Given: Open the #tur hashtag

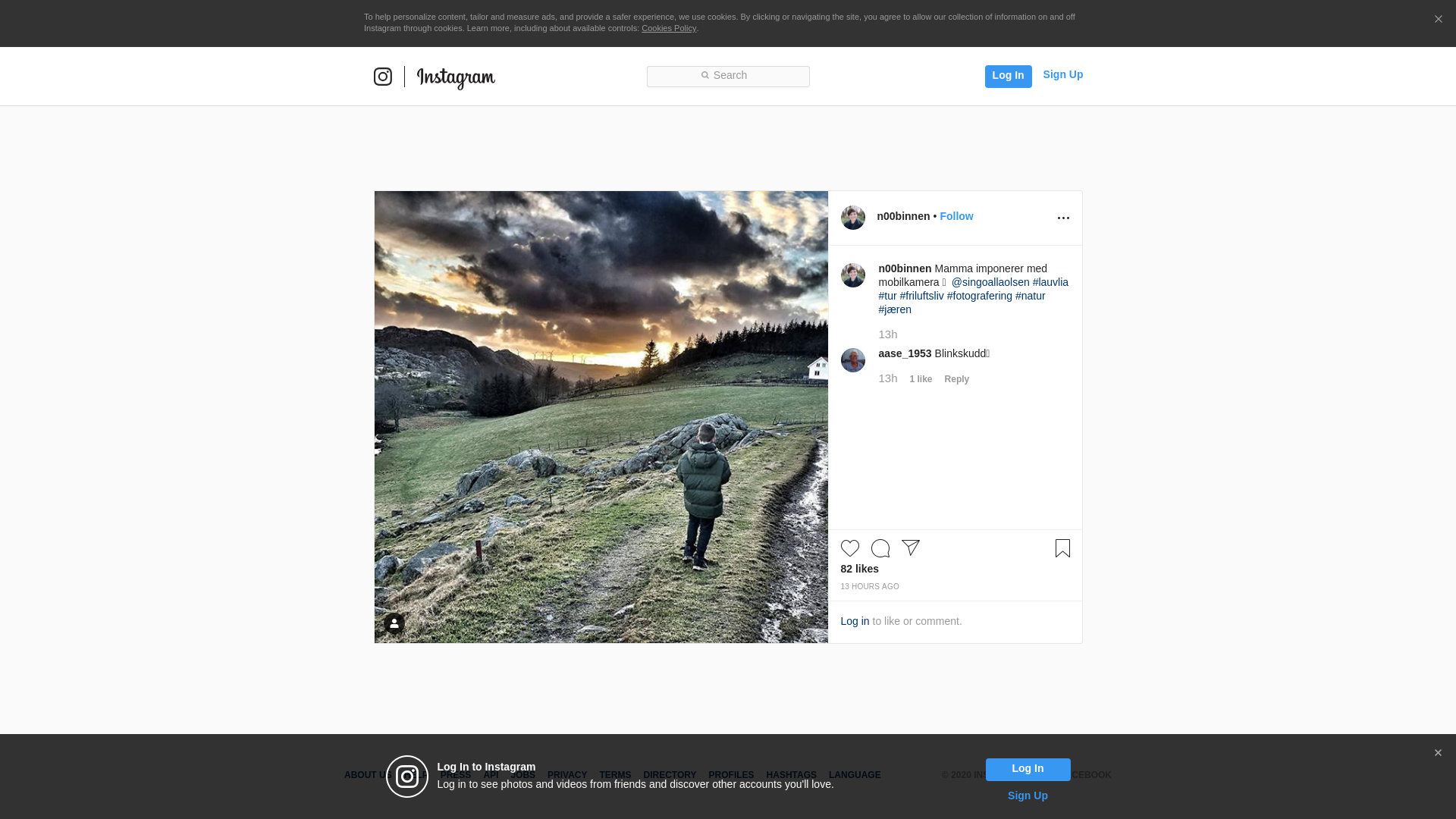Looking at the screenshot, I should pos(887,296).
